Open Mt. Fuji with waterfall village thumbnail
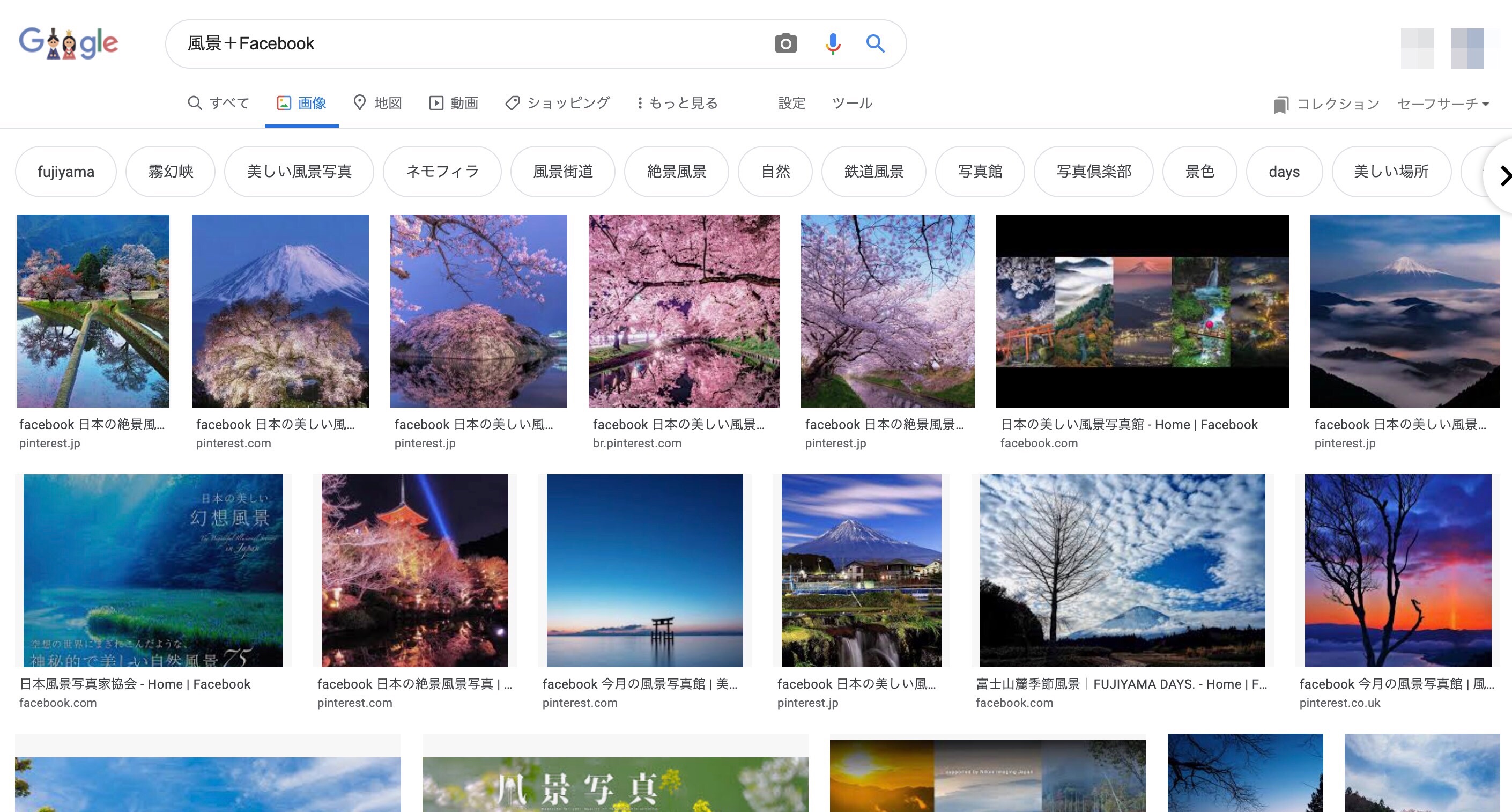This screenshot has width=1512, height=812. [x=861, y=570]
